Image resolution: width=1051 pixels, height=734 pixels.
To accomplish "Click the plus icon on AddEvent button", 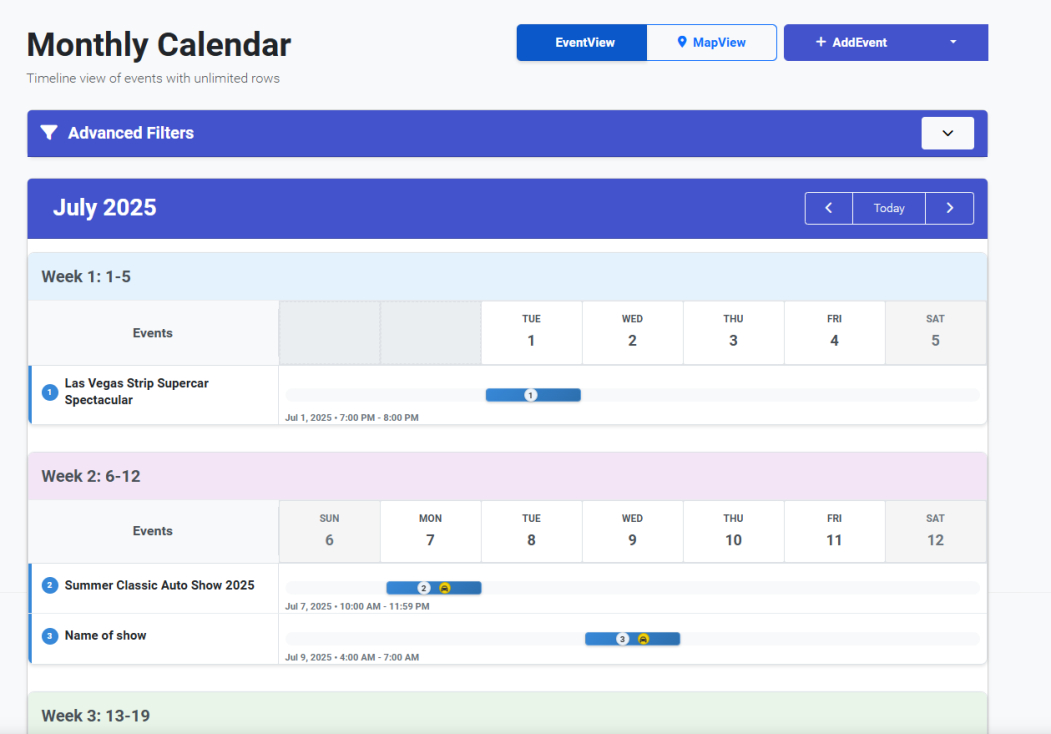I will tap(819, 42).
